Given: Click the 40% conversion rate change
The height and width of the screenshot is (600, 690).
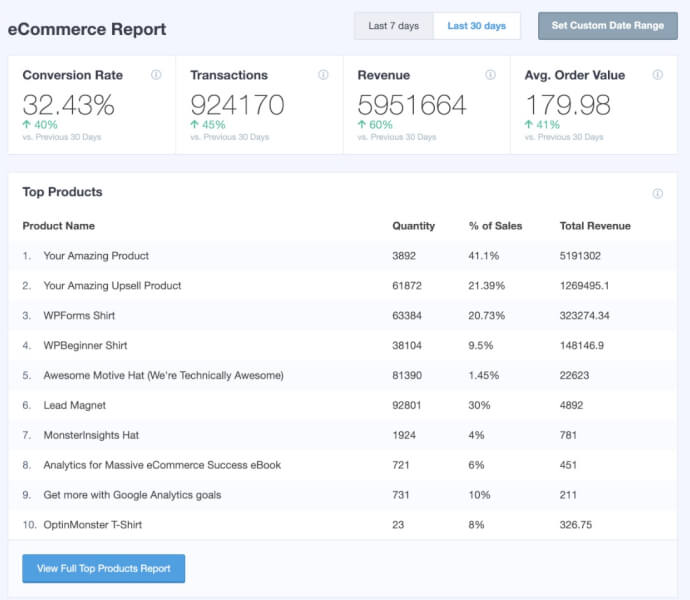Looking at the screenshot, I should coord(40,125).
